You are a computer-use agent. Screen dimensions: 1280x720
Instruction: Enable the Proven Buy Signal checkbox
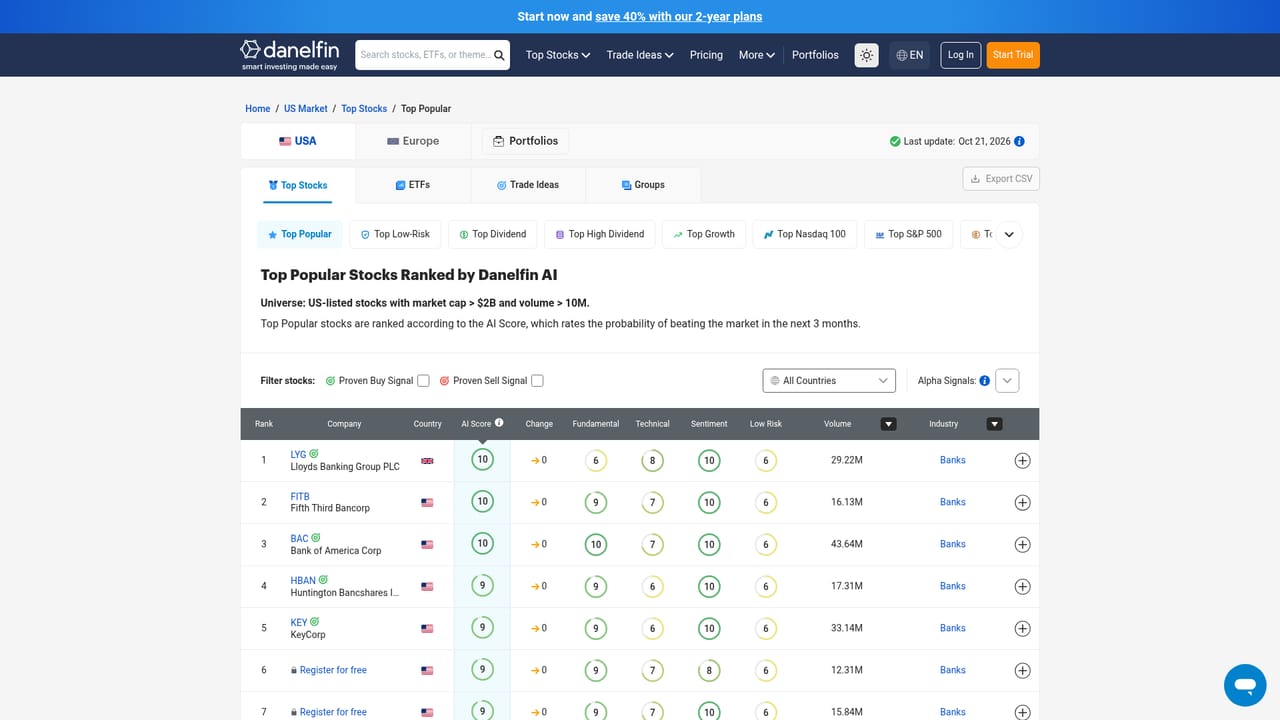click(x=423, y=381)
